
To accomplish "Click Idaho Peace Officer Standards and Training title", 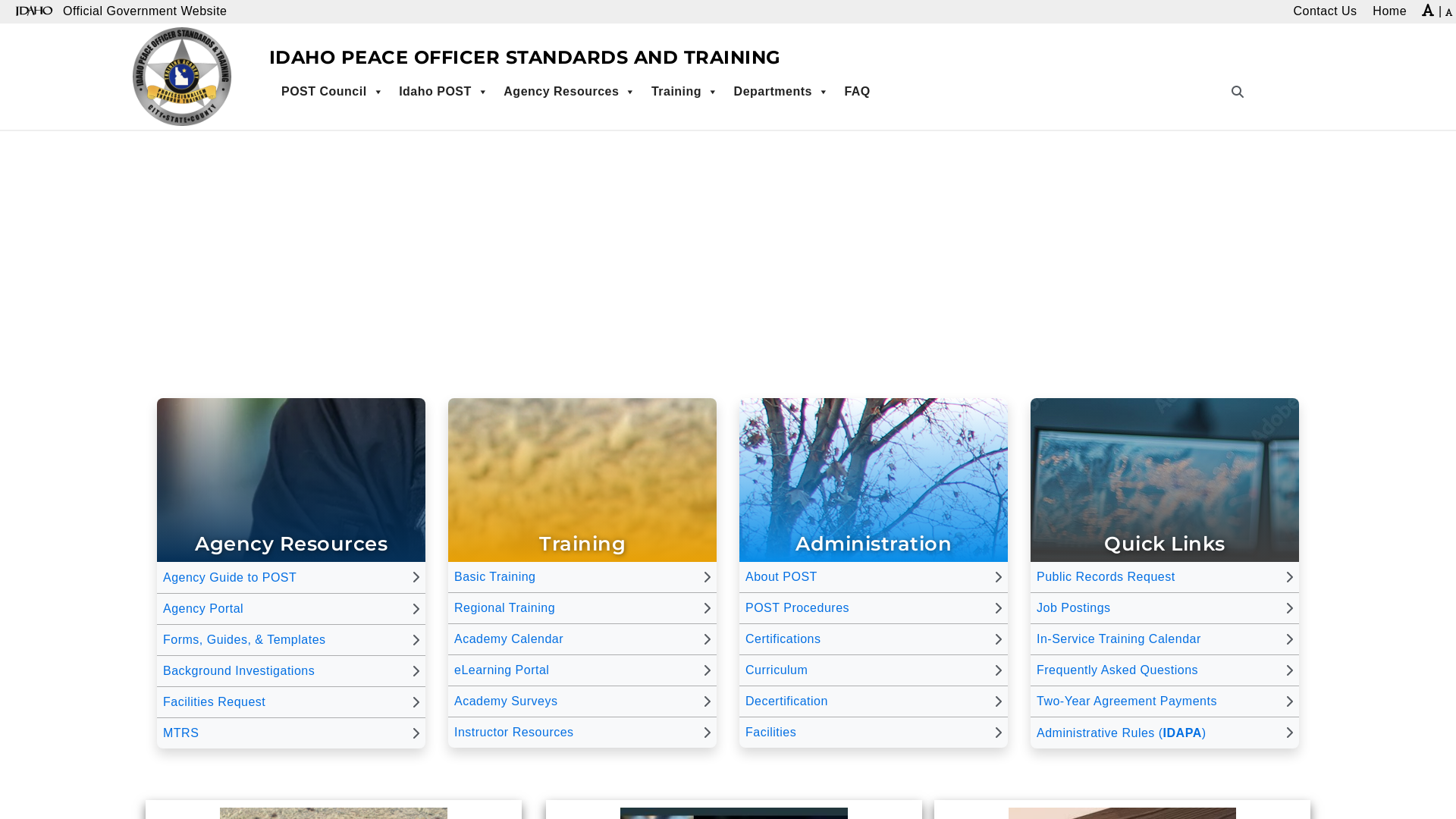I will click(524, 58).
